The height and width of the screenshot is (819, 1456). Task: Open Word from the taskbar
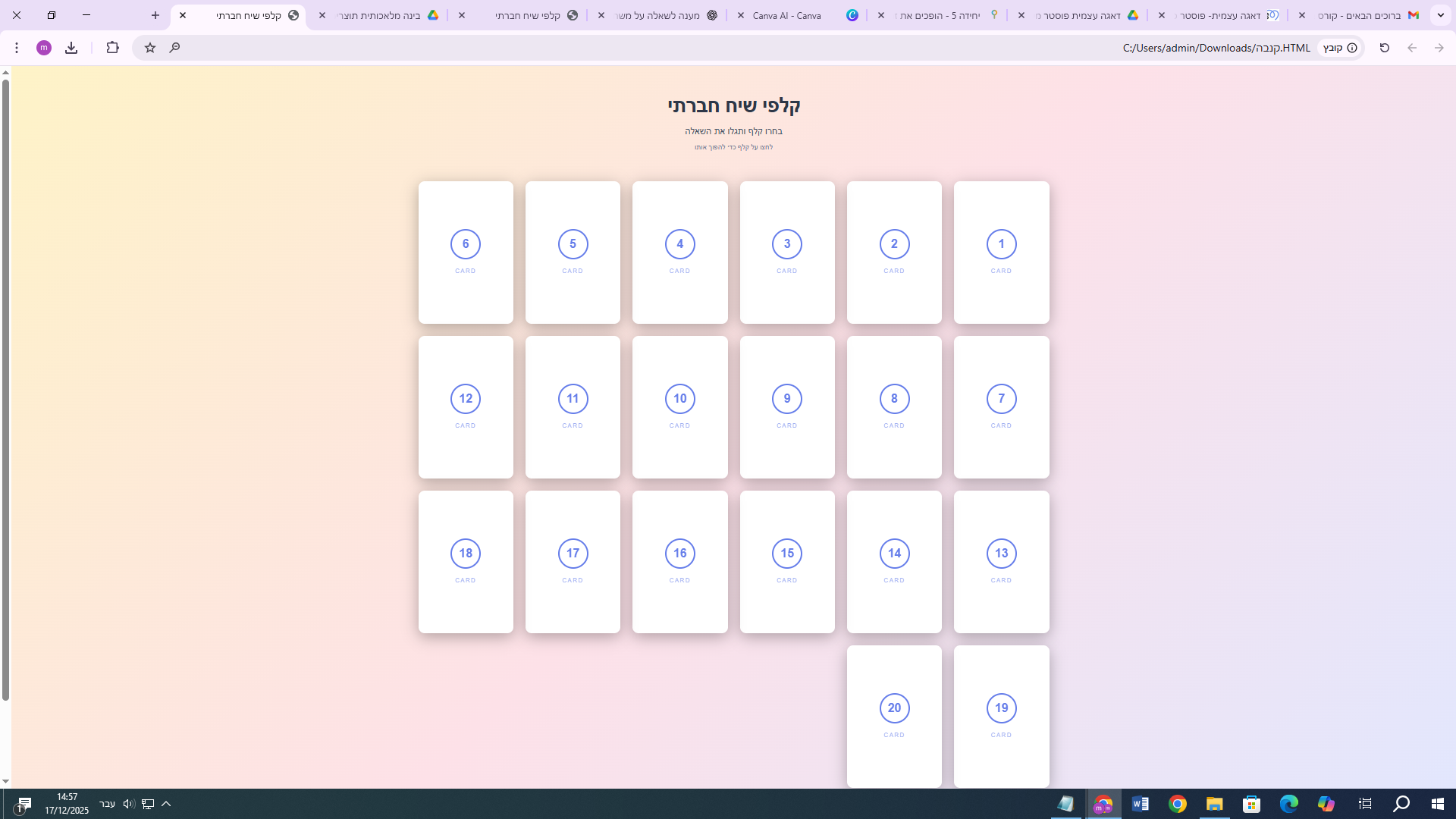click(1140, 804)
